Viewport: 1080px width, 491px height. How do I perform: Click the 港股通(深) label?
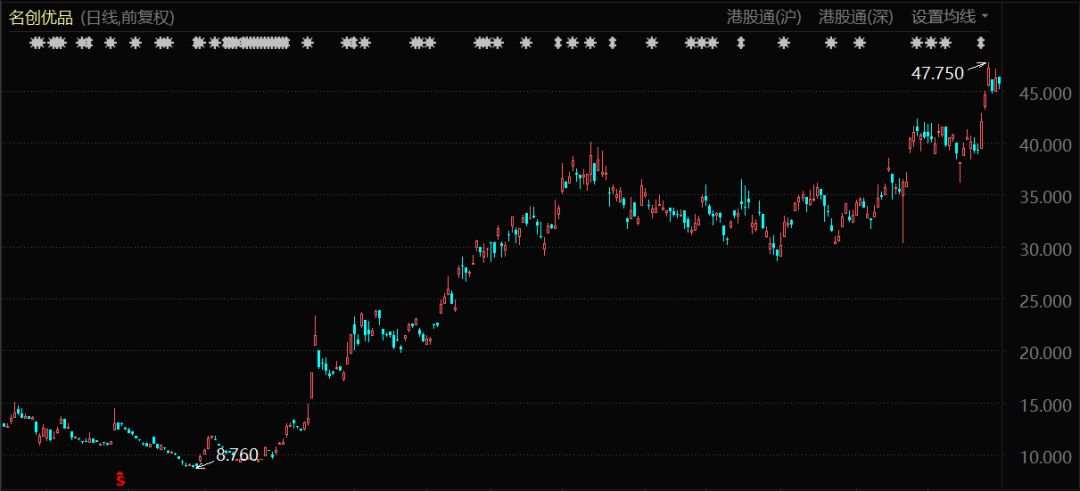[x=855, y=16]
